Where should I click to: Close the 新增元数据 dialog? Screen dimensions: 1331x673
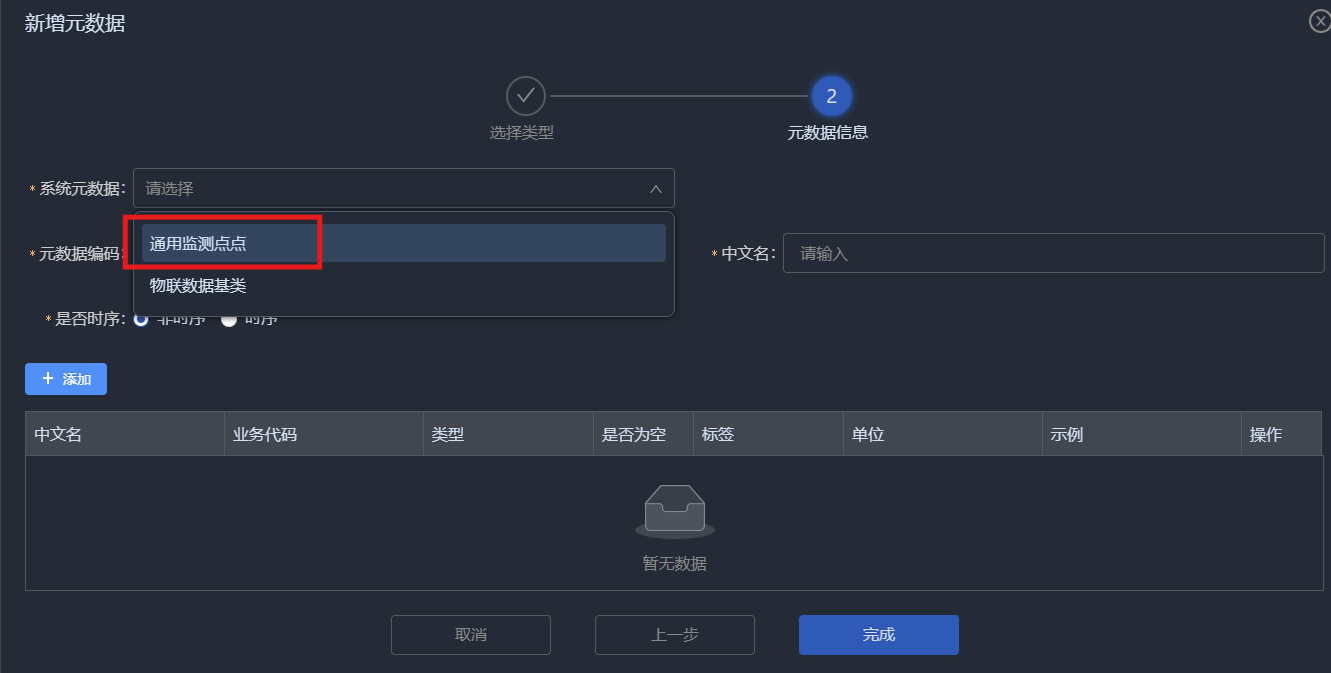[x=1320, y=21]
